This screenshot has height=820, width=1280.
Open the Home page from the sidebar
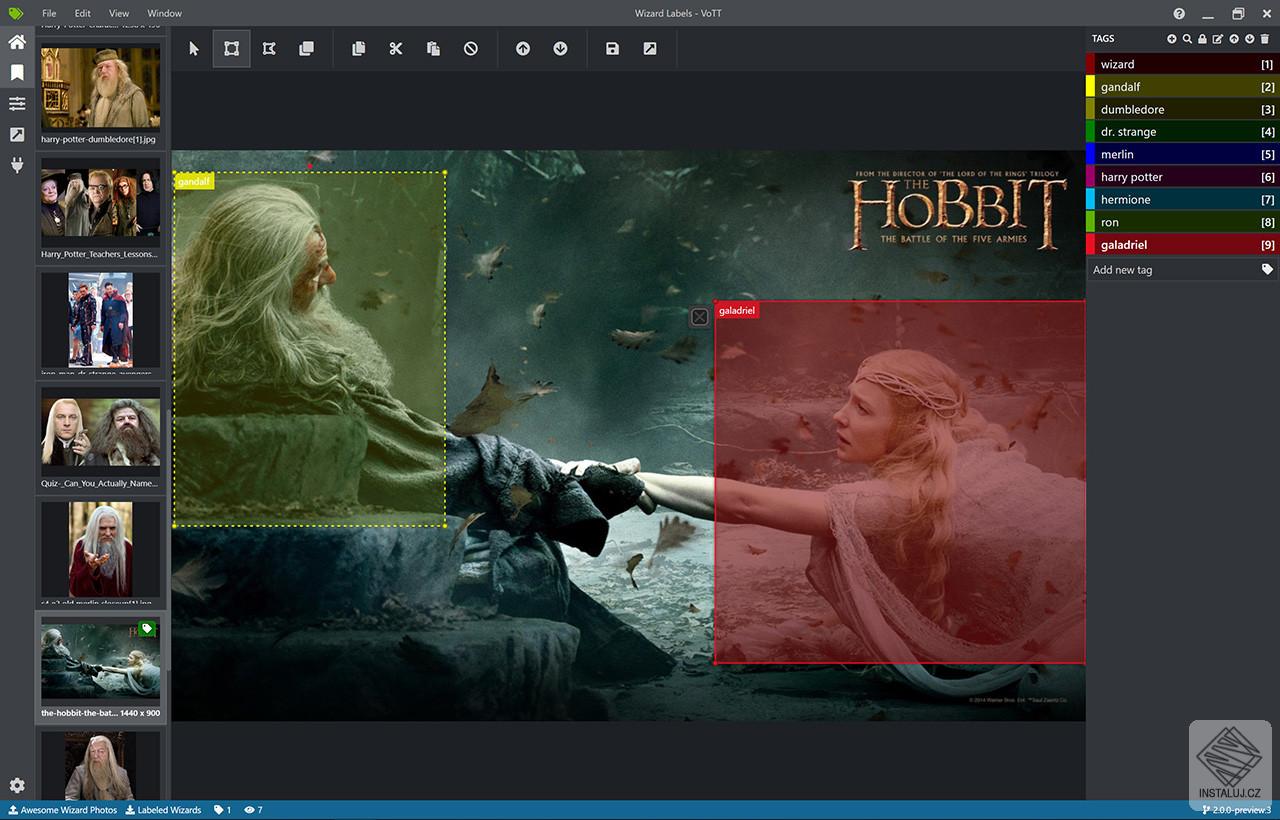click(17, 42)
